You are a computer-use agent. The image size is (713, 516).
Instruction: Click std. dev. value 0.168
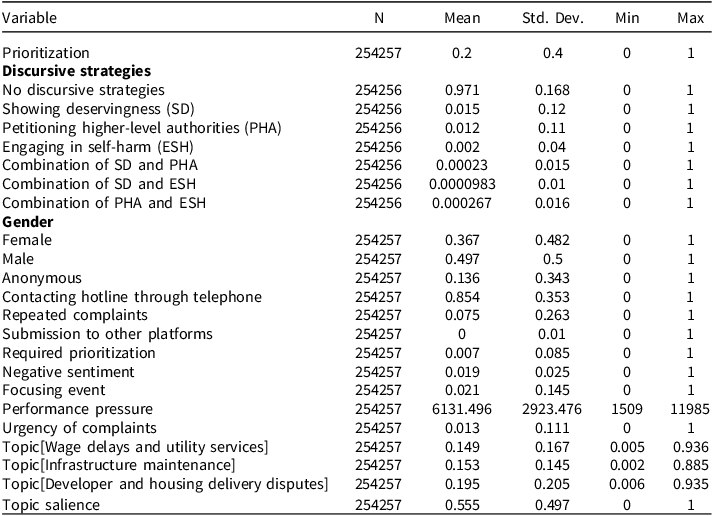552,90
